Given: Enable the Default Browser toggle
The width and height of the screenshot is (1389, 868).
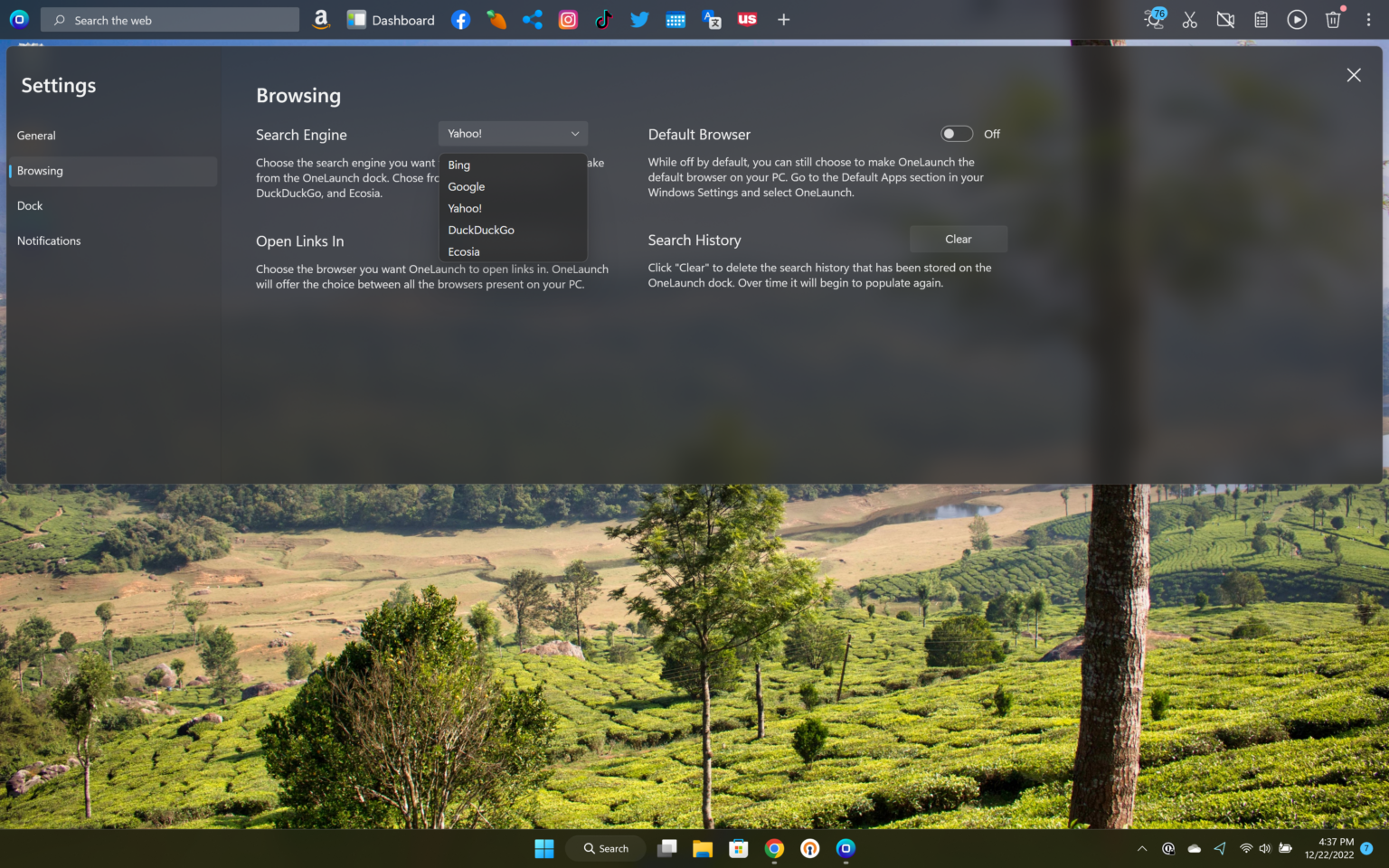Looking at the screenshot, I should [x=956, y=133].
